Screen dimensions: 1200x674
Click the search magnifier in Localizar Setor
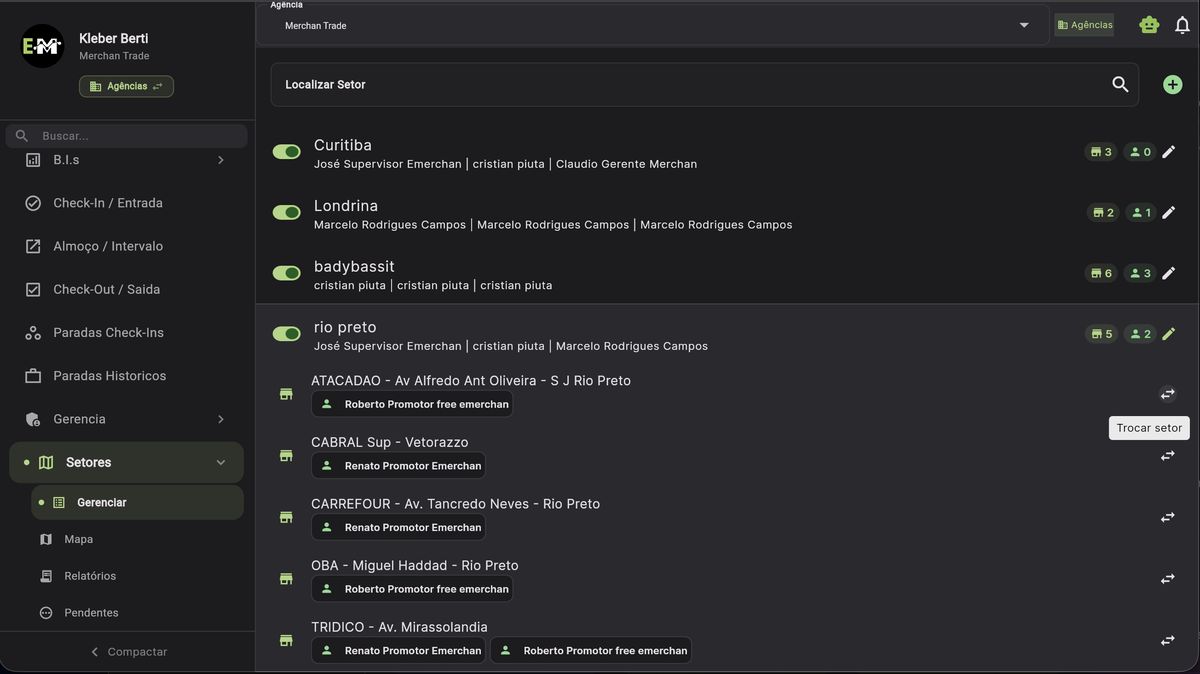click(1120, 85)
